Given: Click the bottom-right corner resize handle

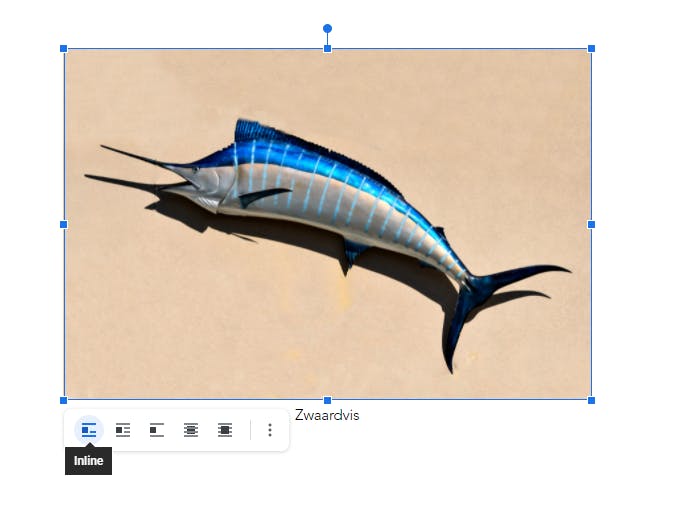Looking at the screenshot, I should point(591,400).
